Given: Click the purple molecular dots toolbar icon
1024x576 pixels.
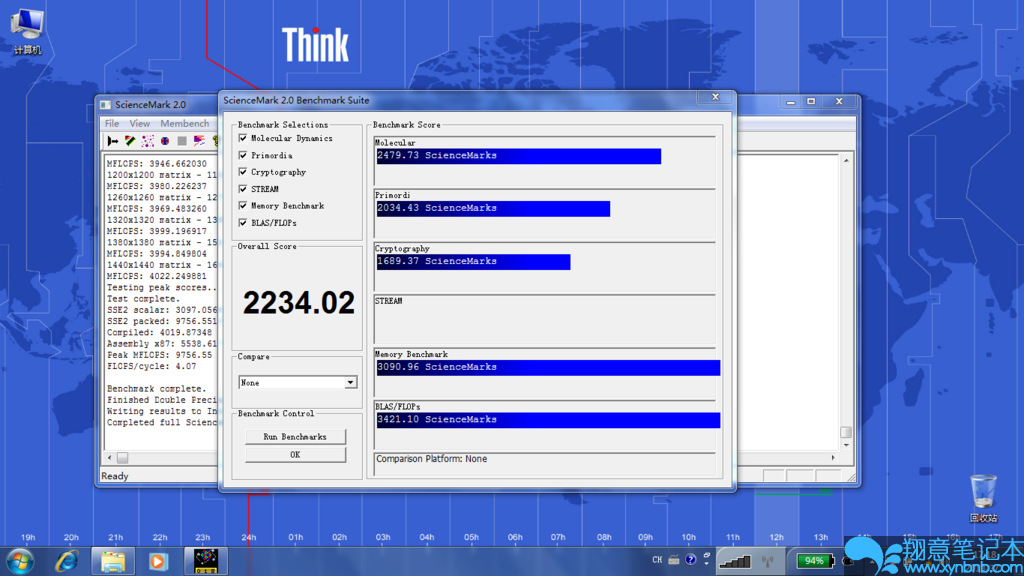Looking at the screenshot, I should [x=148, y=141].
